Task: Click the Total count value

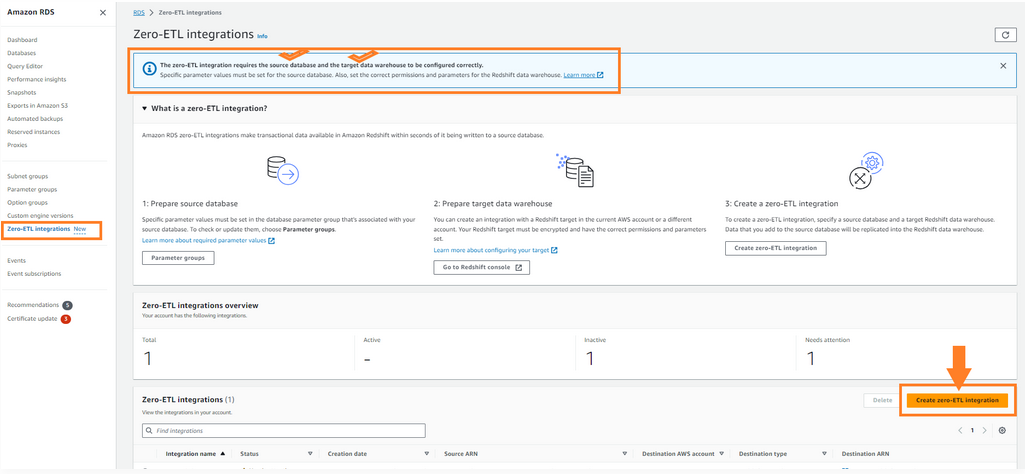Action: pyautogui.click(x=148, y=358)
